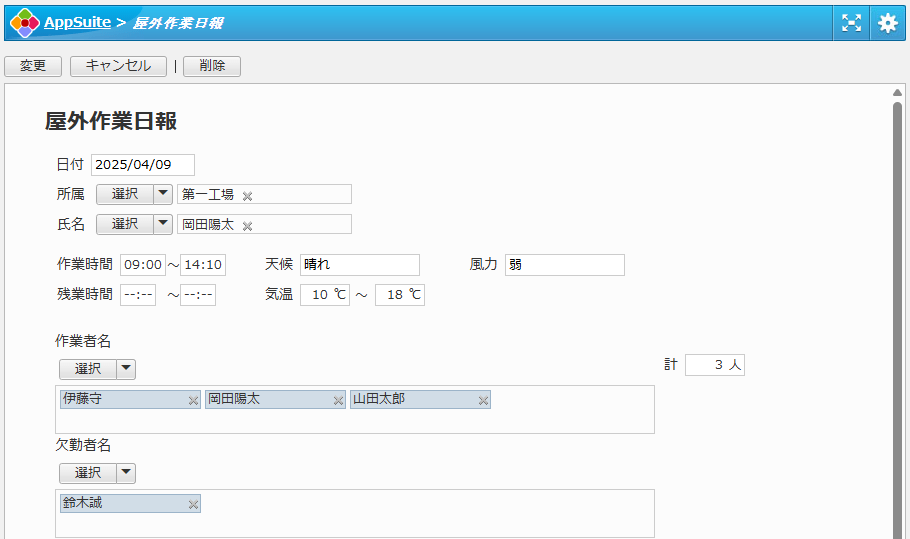Remove 山田太郎 from the worker list
Viewport: 910px width, 539px height.
point(483,400)
